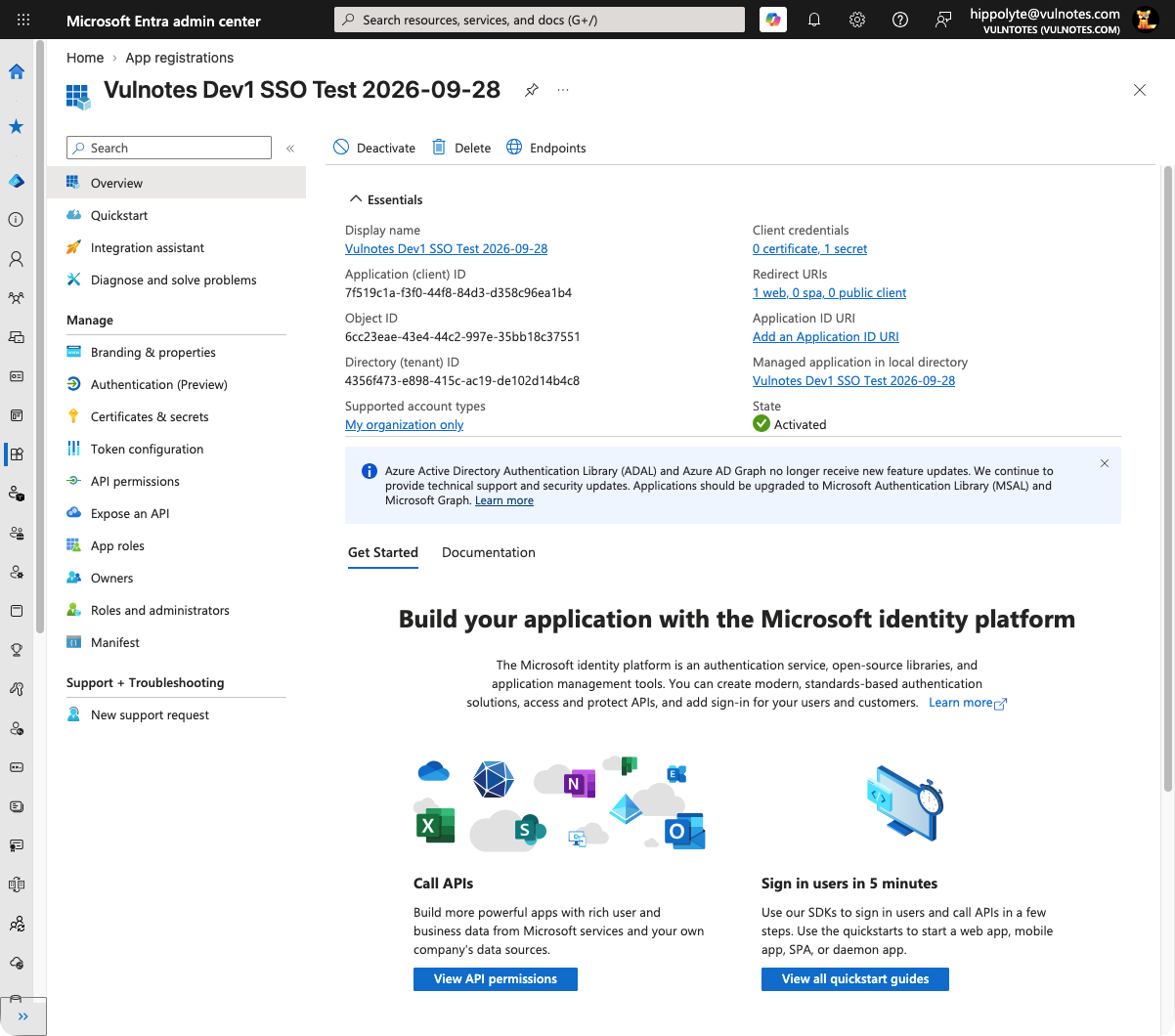Click Deactivate in the command bar
1175x1036 pixels.
point(374,148)
